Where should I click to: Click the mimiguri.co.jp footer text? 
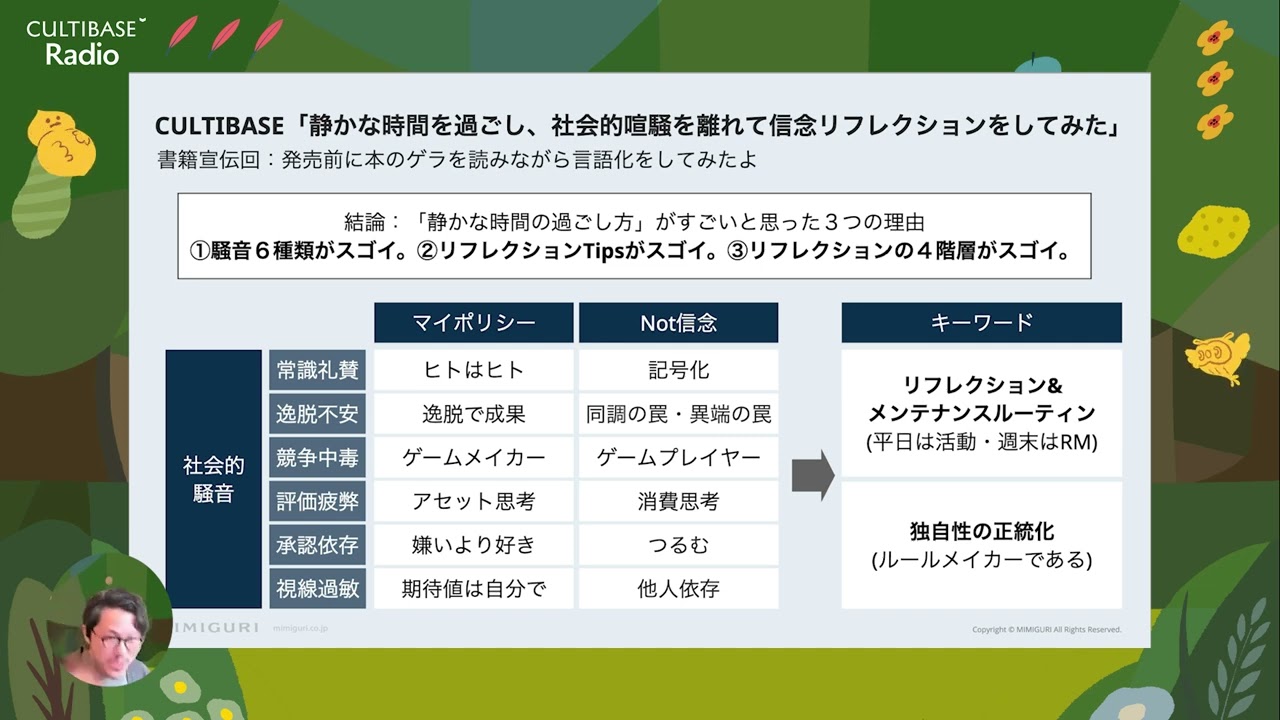301,629
